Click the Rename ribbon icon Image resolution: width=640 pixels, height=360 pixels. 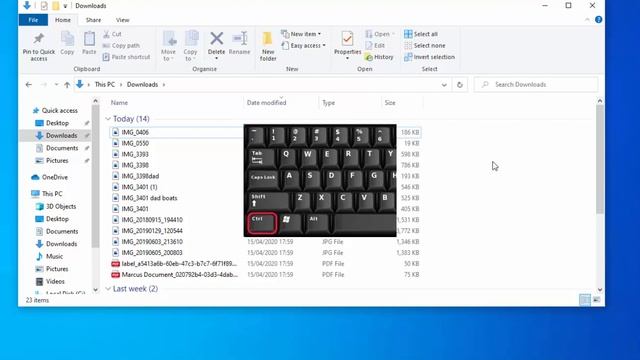click(240, 38)
